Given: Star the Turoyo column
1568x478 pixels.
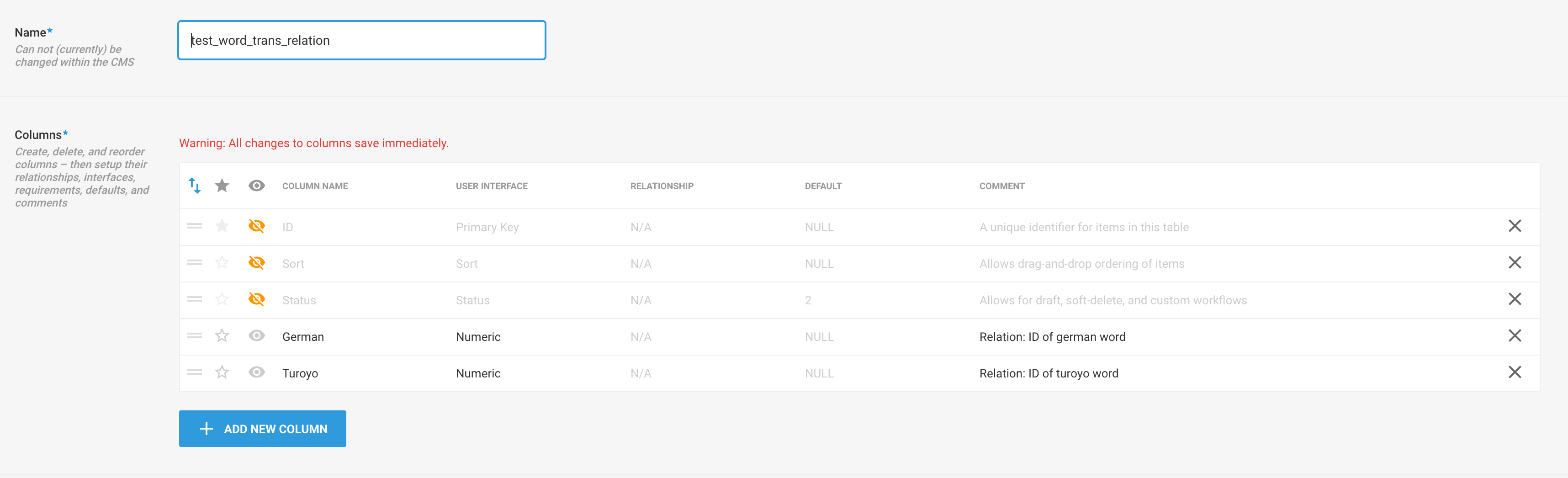Looking at the screenshot, I should click(x=222, y=372).
